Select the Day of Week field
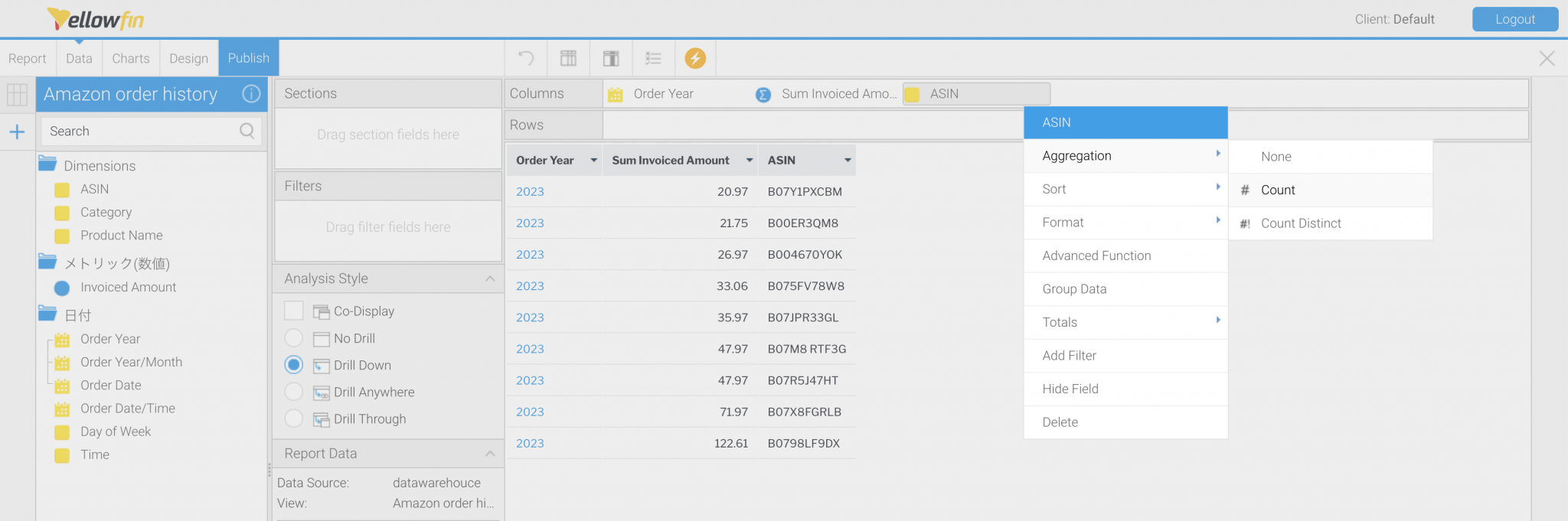Viewport: 1568px width, 521px height. tap(115, 431)
